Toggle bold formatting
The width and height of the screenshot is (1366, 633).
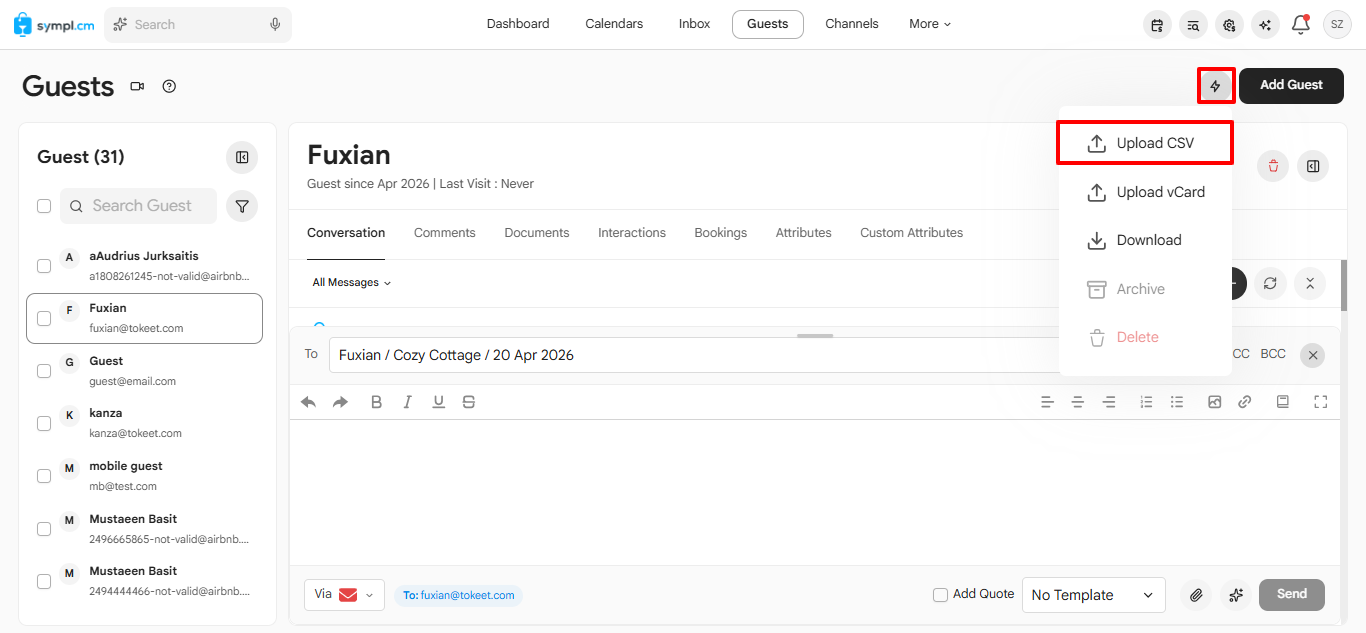pos(377,402)
